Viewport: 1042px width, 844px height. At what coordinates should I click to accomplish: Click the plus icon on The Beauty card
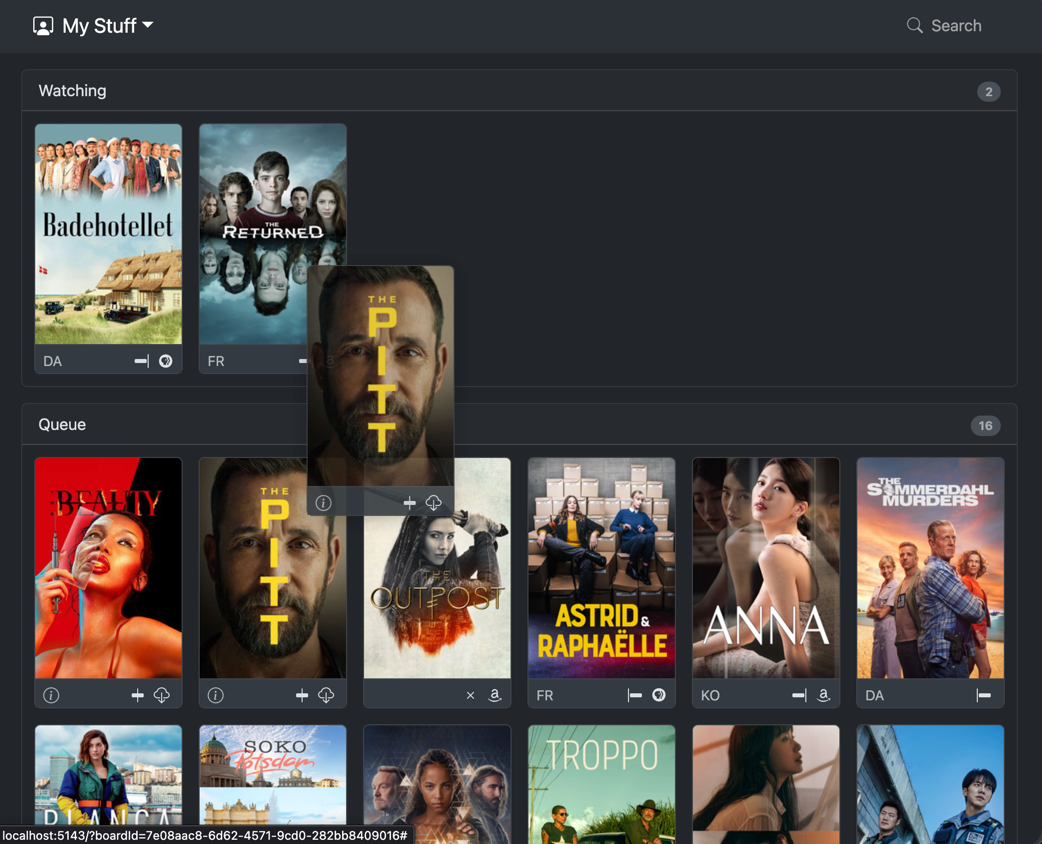138,695
